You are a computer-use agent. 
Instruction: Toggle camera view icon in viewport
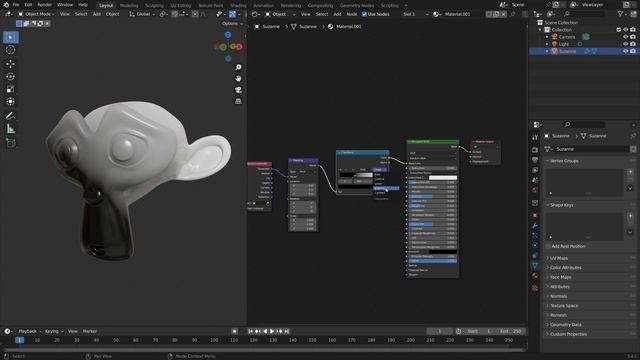click(x=238, y=90)
